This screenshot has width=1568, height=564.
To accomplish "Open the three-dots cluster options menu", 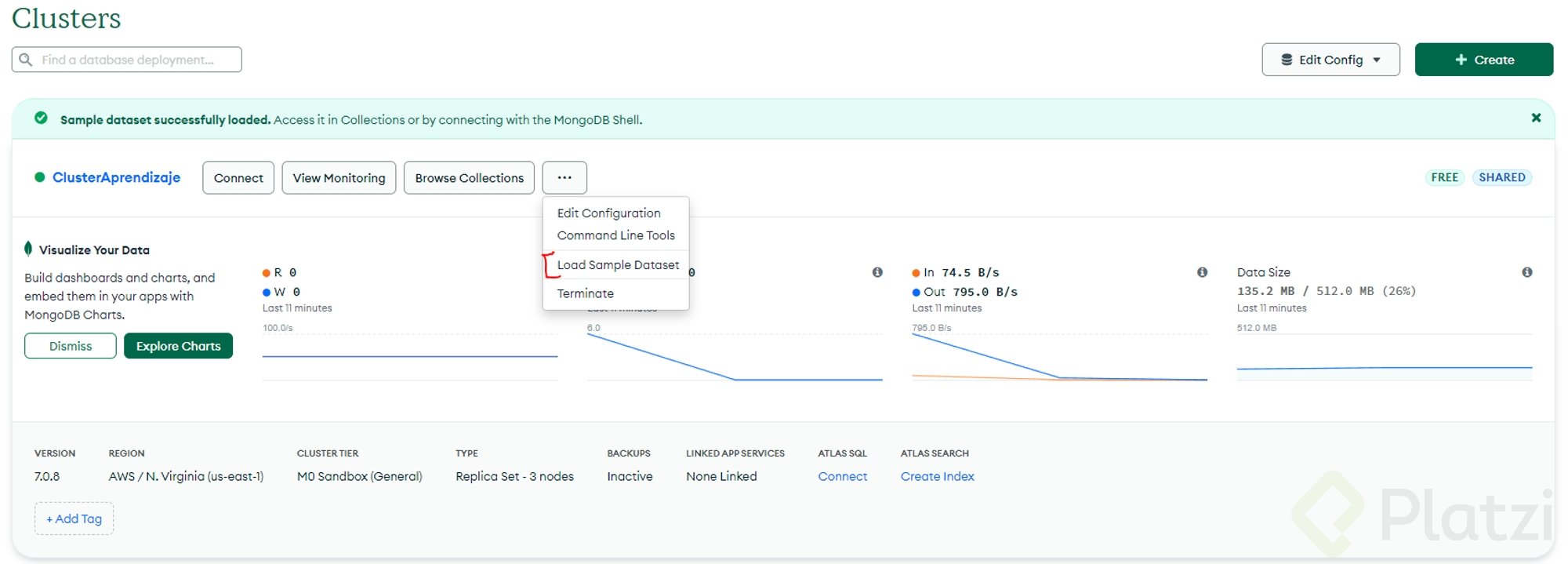I will point(564,178).
